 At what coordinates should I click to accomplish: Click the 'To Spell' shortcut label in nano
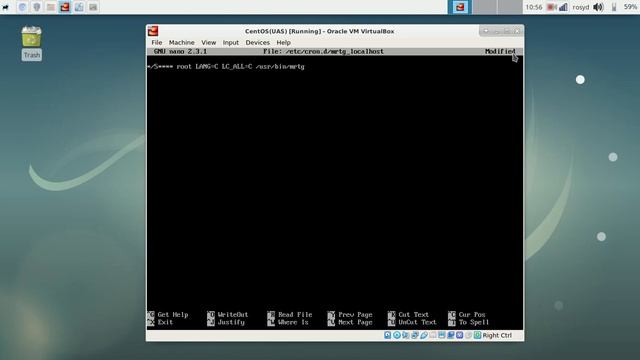[473, 322]
